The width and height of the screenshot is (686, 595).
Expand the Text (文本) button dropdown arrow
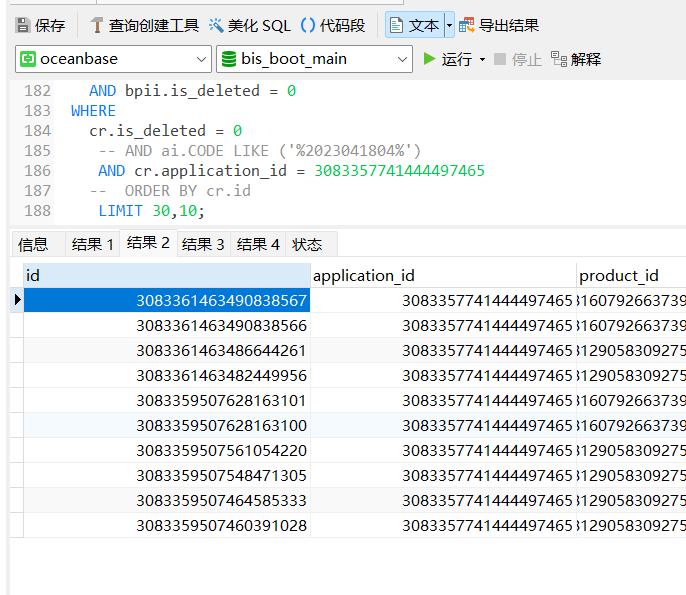coord(449,25)
